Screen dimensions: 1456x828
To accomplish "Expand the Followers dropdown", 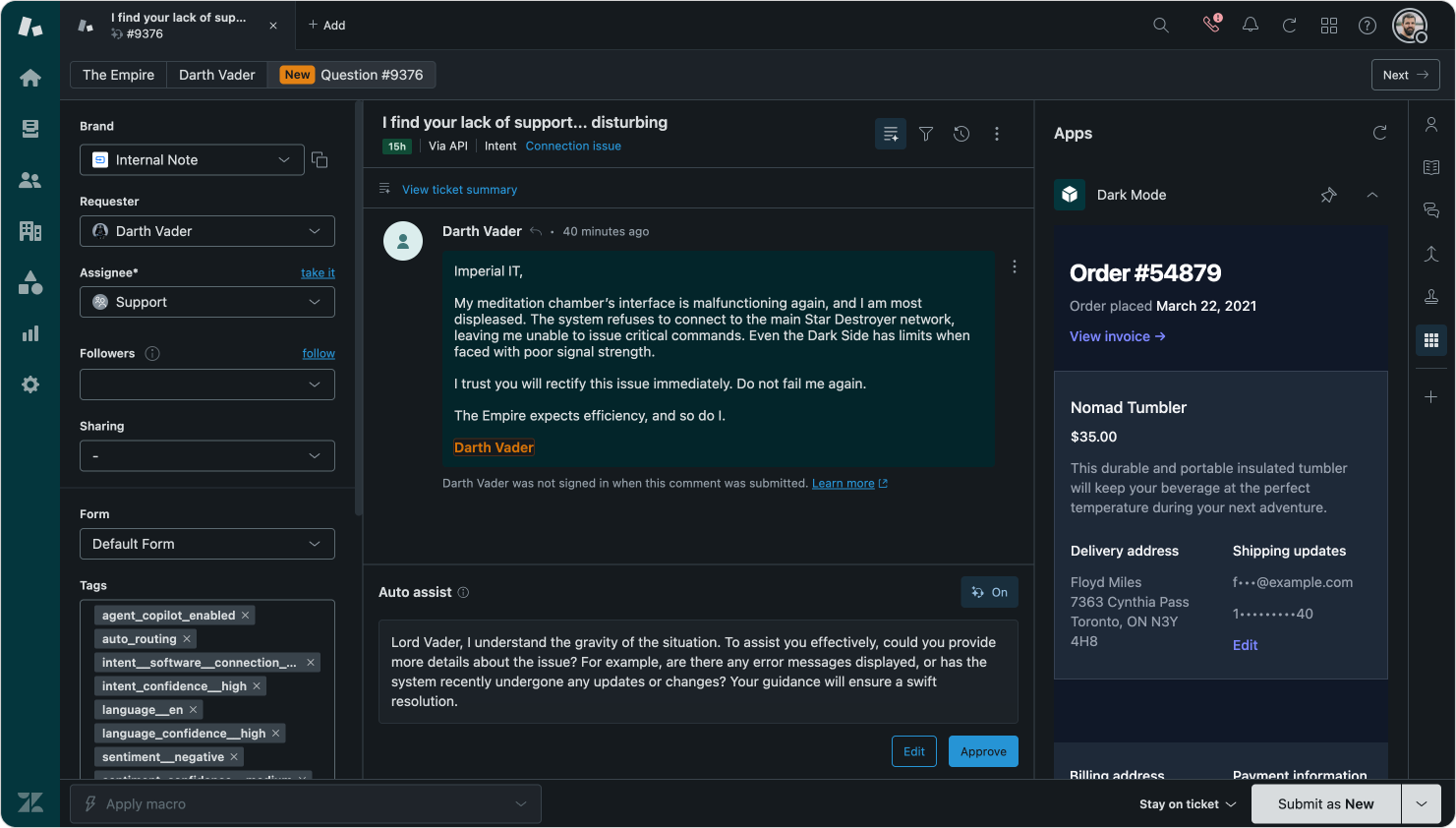I will [x=207, y=384].
